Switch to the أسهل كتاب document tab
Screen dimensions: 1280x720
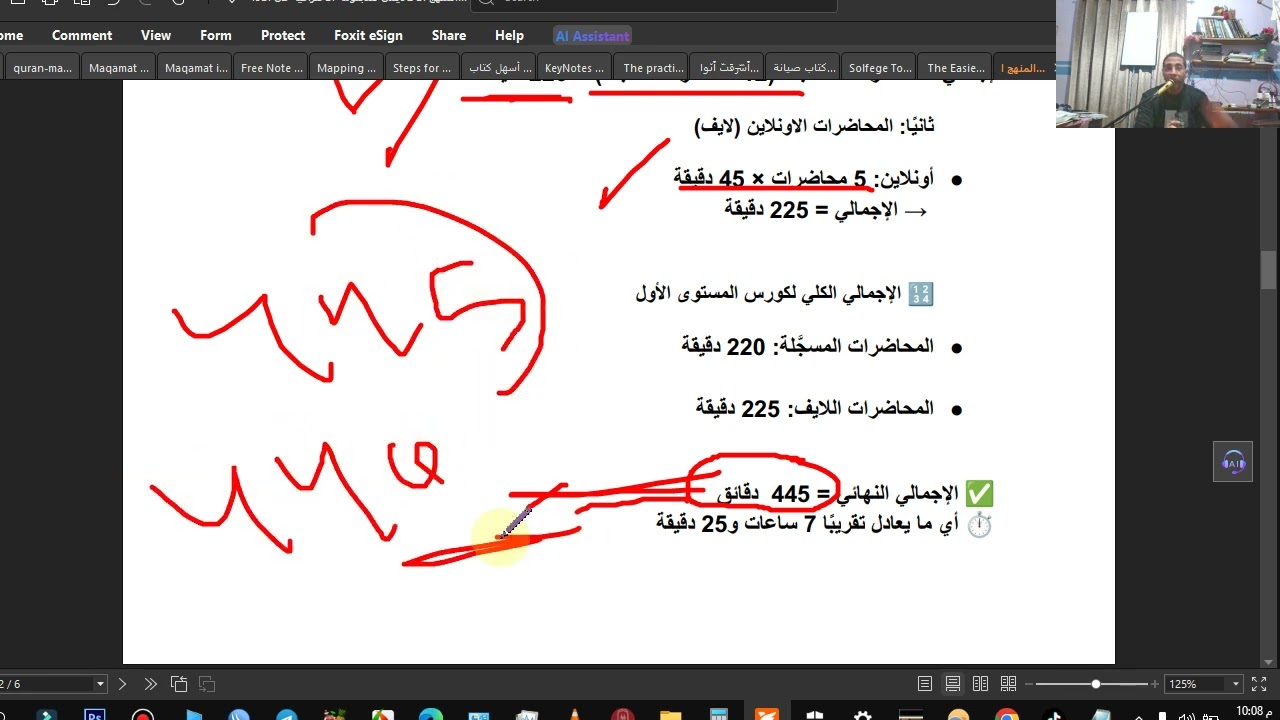(x=498, y=68)
